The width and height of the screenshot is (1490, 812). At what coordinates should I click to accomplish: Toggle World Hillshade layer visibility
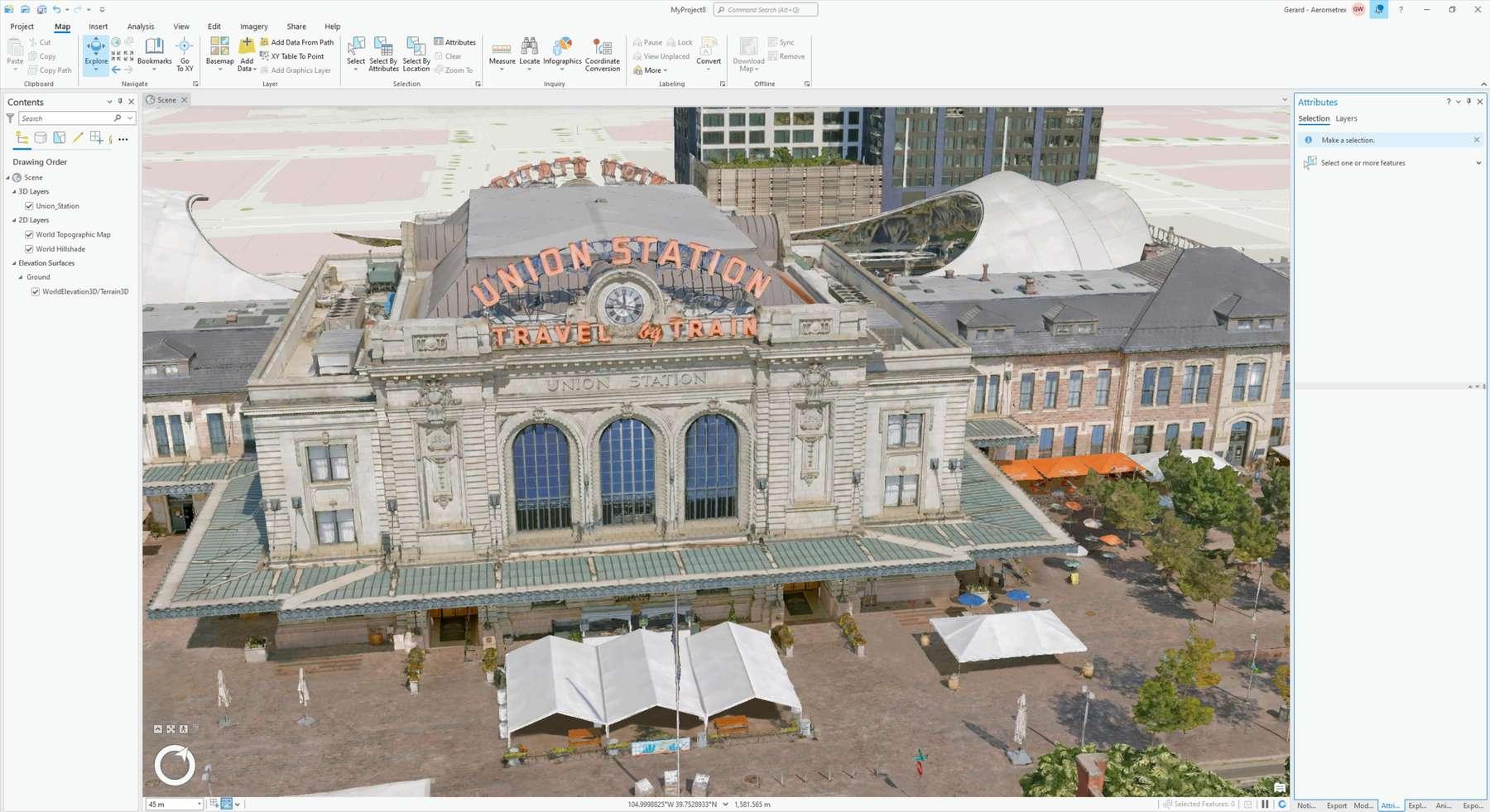(29, 249)
